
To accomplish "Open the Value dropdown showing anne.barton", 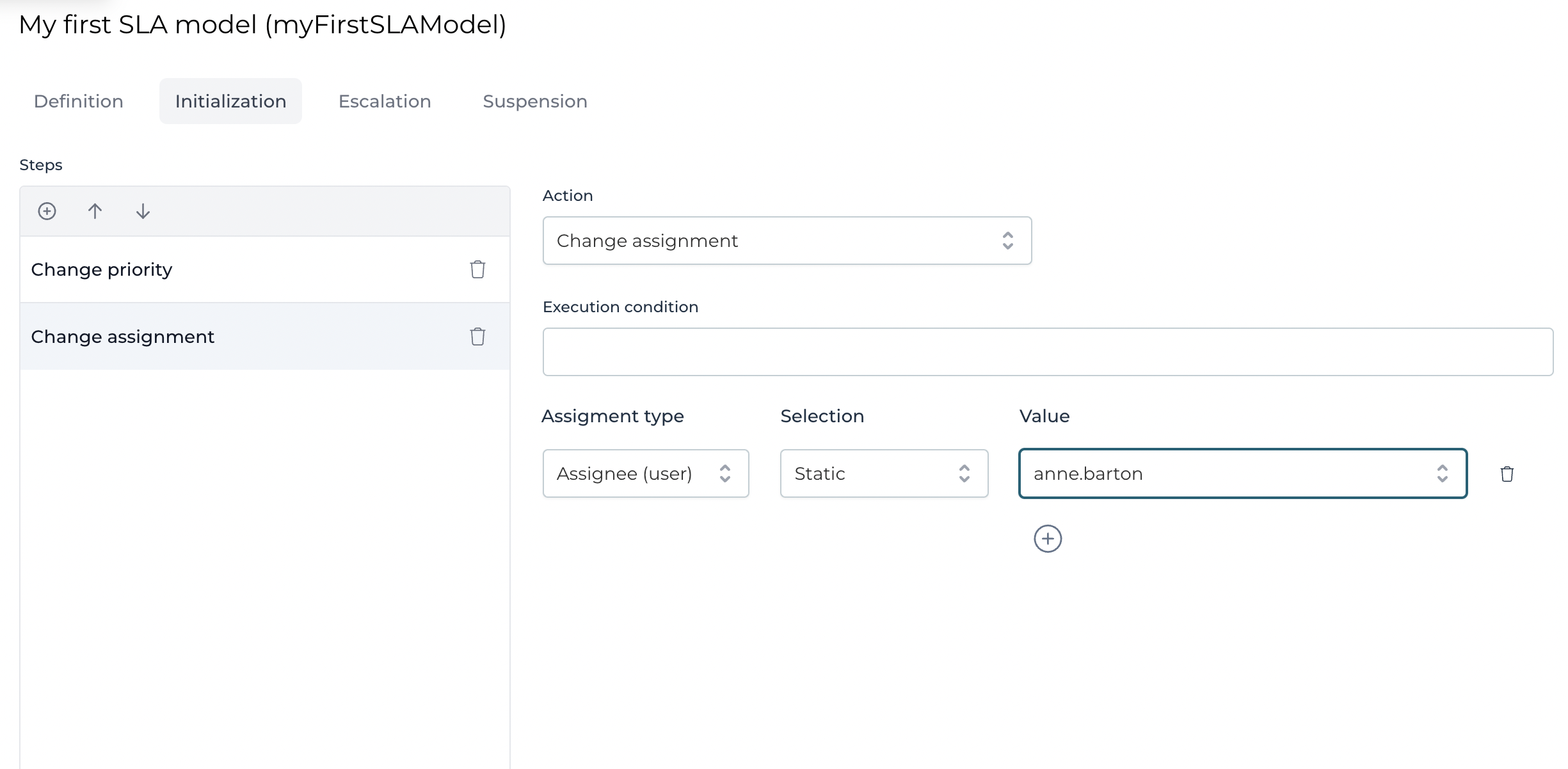I will coord(1242,473).
